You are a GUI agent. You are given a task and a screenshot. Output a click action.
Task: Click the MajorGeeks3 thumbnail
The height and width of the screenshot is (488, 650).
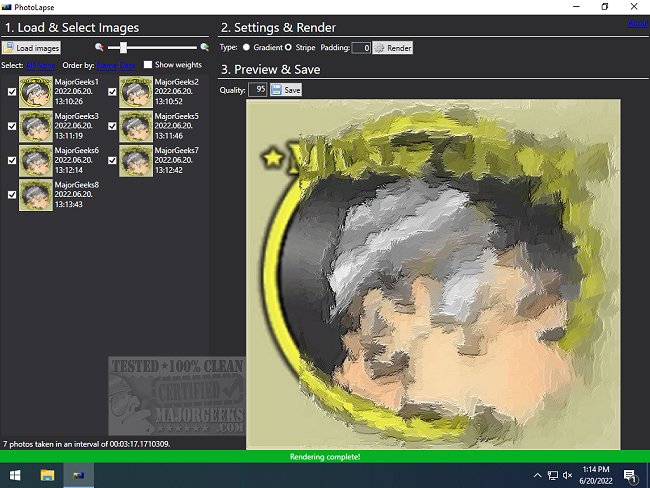tap(36, 126)
